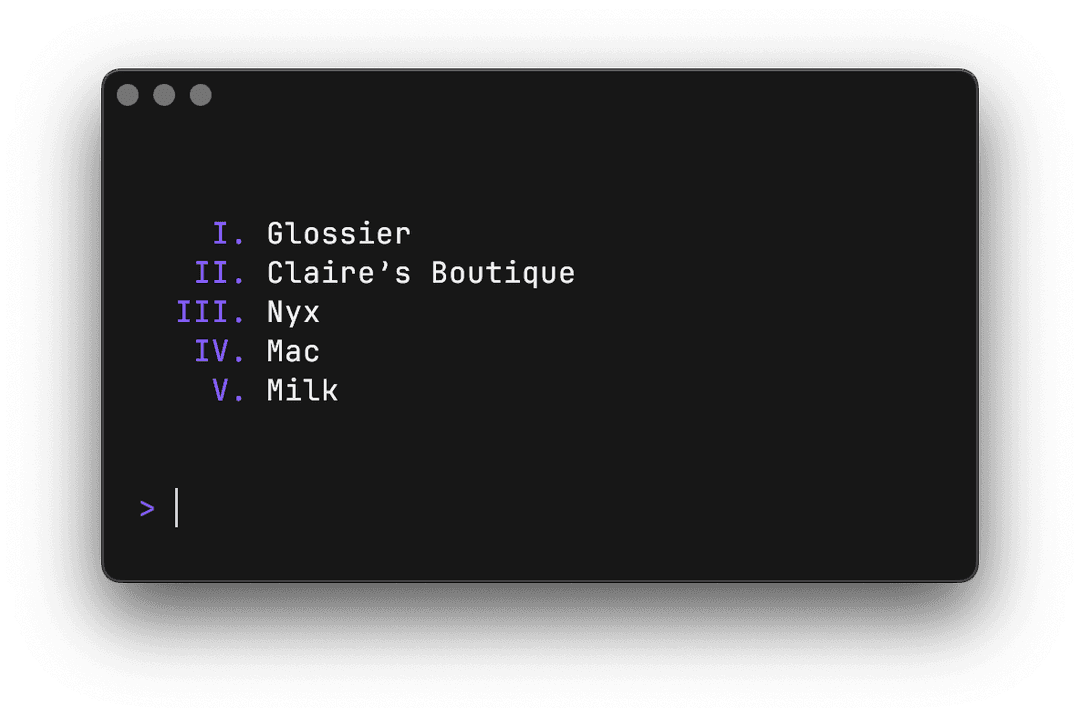The width and height of the screenshot is (1080, 717).
Task: Click the capital G of Glossier
Action: click(276, 234)
